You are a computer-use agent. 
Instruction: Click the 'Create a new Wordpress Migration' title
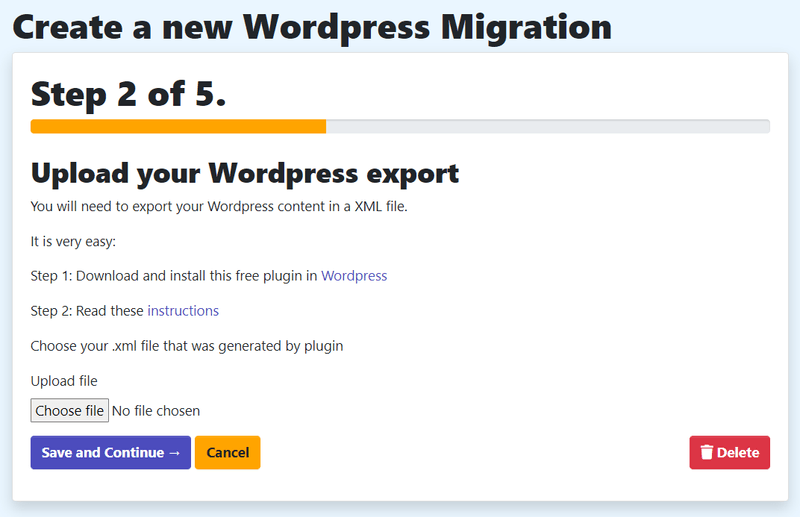coord(312,28)
